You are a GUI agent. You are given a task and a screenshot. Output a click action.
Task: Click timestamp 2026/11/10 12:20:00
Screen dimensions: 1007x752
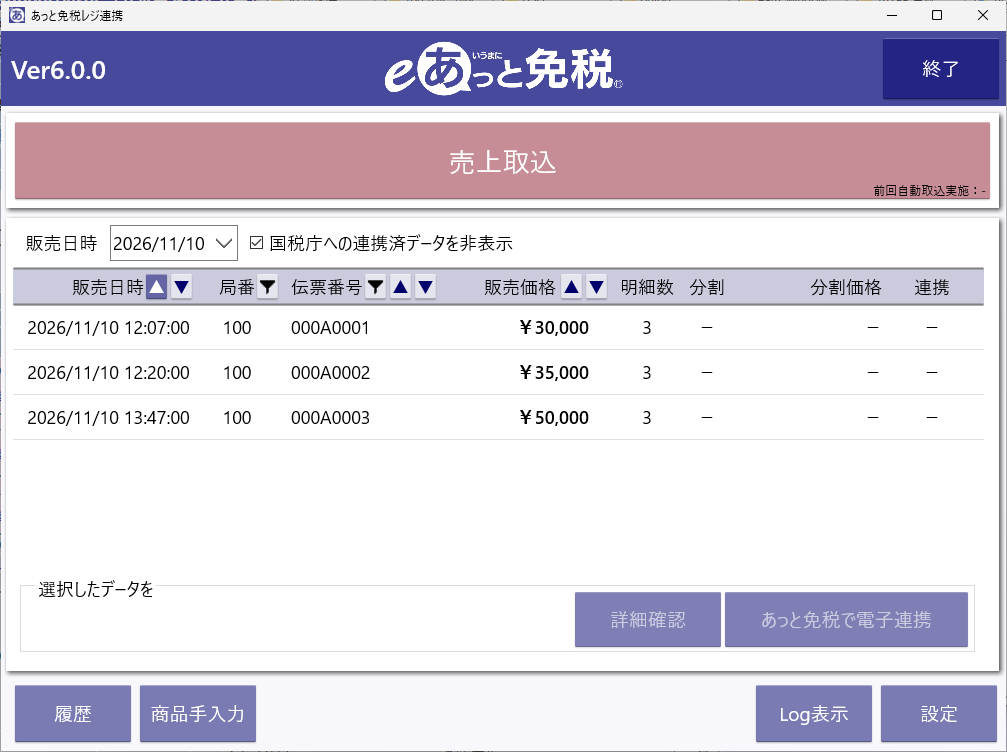pyautogui.click(x=109, y=372)
